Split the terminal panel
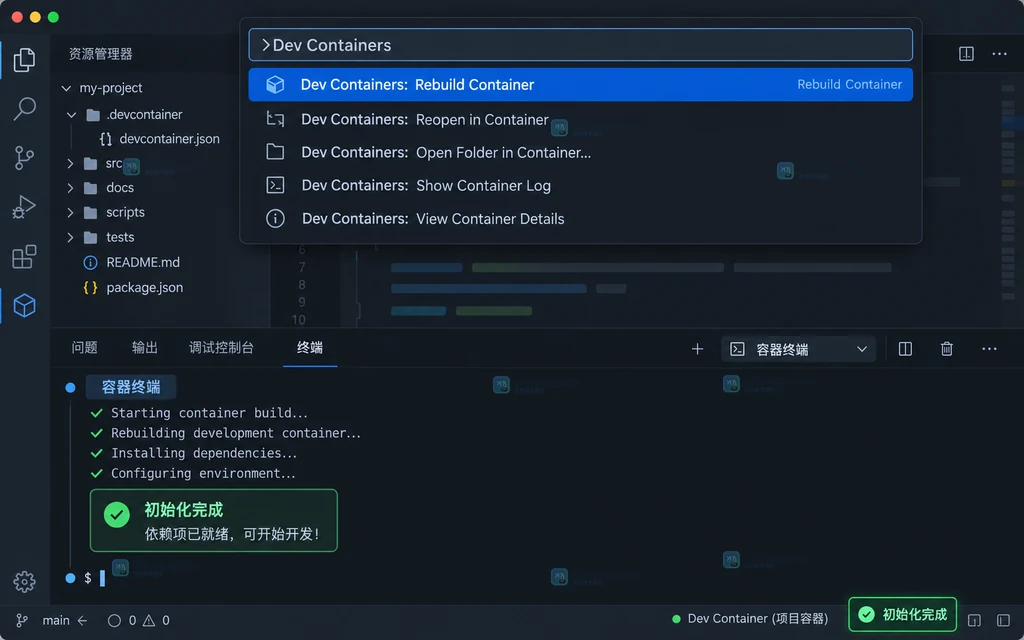Viewport: 1024px width, 640px height. coord(905,349)
